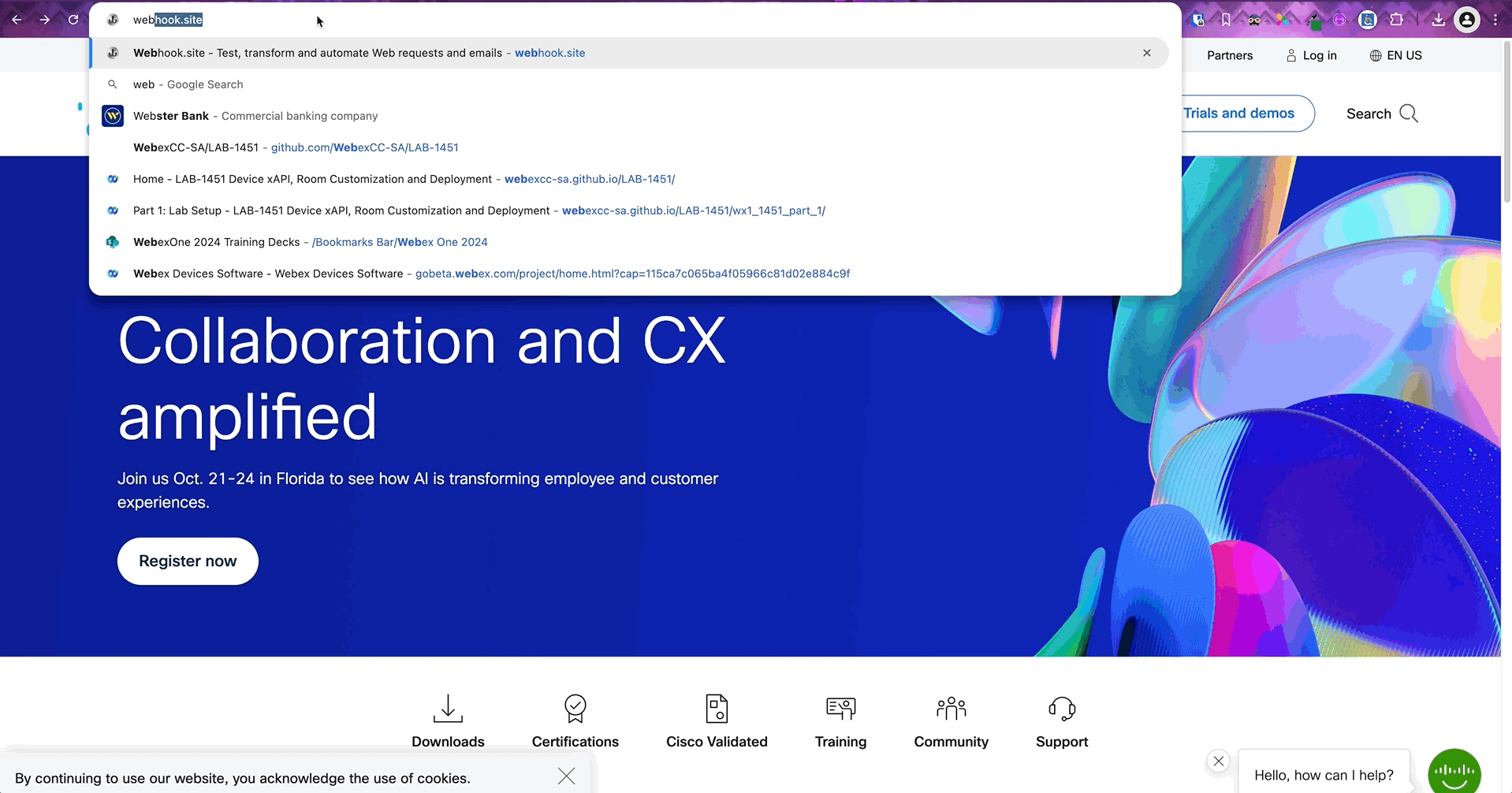Dismiss the cookie notice banner
This screenshot has width=1512, height=793.
tap(566, 776)
